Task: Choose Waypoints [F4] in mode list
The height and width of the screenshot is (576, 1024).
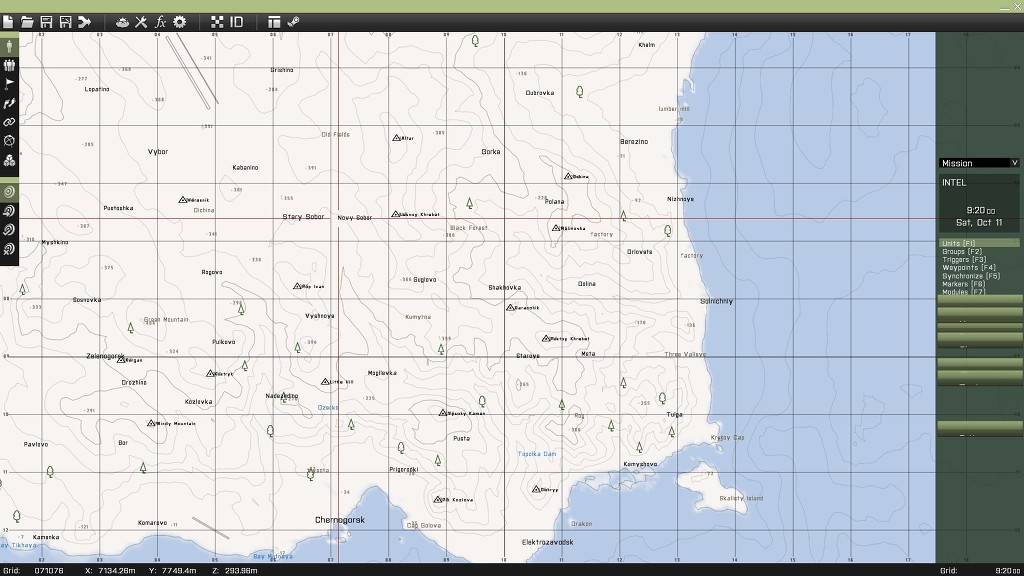Action: 969,268
